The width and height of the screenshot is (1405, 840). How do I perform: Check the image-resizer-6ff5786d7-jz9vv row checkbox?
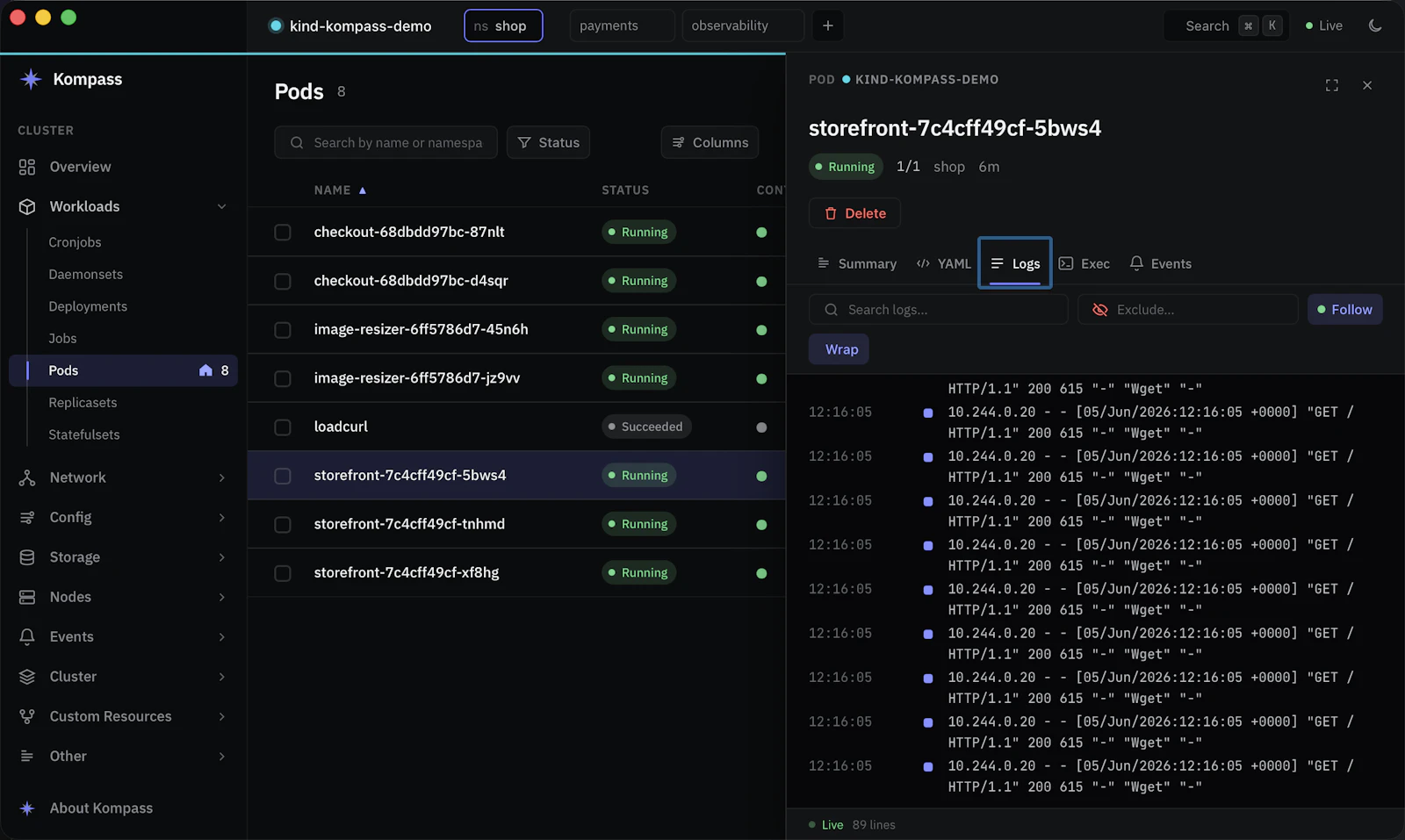pyautogui.click(x=283, y=378)
